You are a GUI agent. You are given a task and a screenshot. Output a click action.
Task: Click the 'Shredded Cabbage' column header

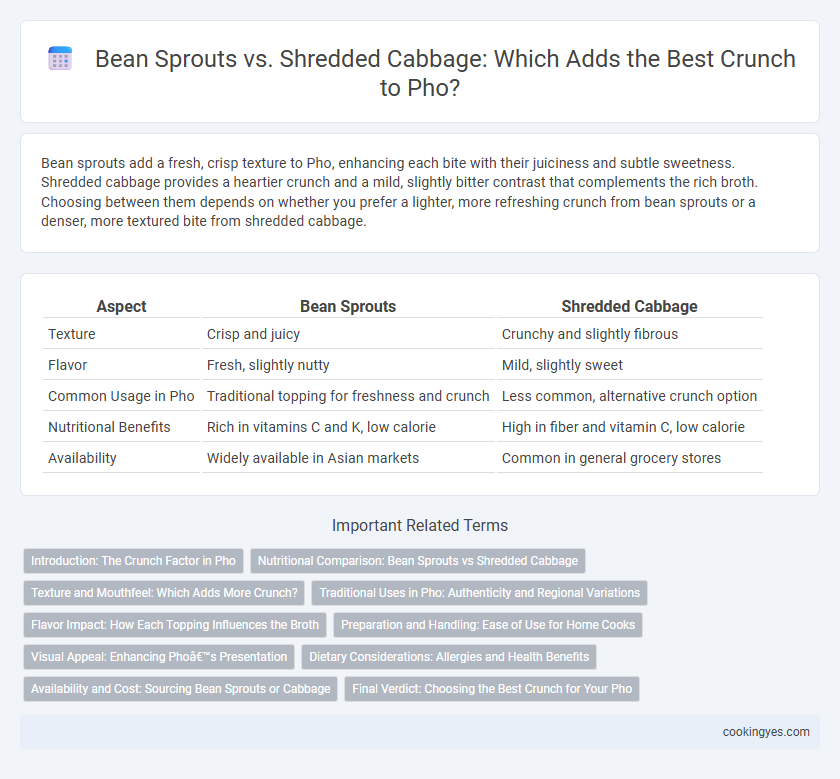click(x=629, y=306)
